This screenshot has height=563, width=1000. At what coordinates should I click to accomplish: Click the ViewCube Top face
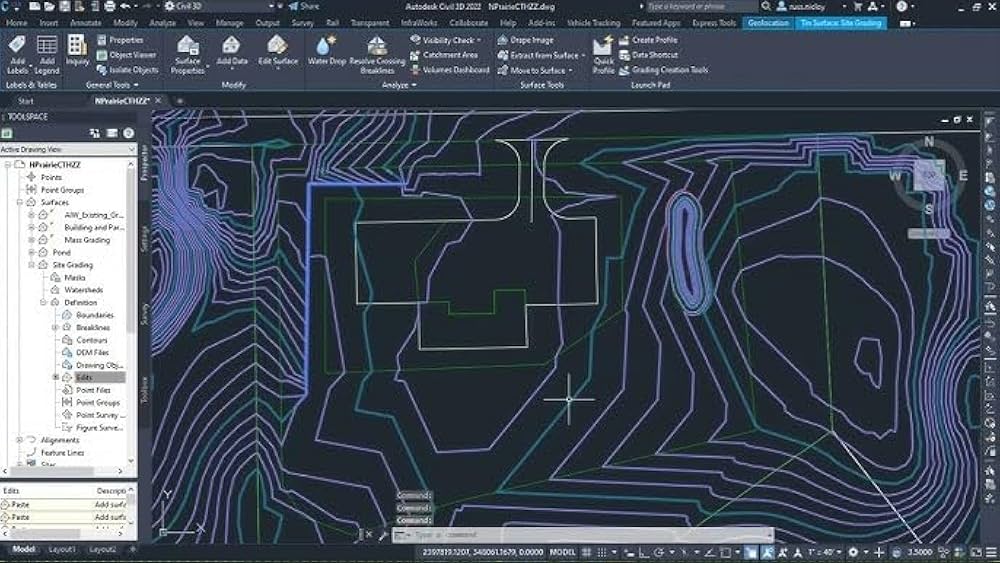point(929,175)
